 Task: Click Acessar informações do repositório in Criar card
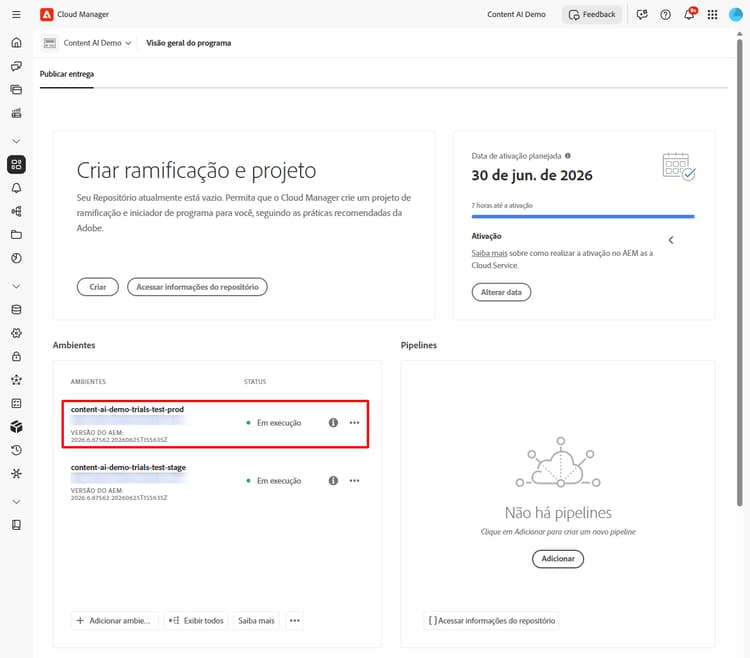pyautogui.click(x=197, y=287)
